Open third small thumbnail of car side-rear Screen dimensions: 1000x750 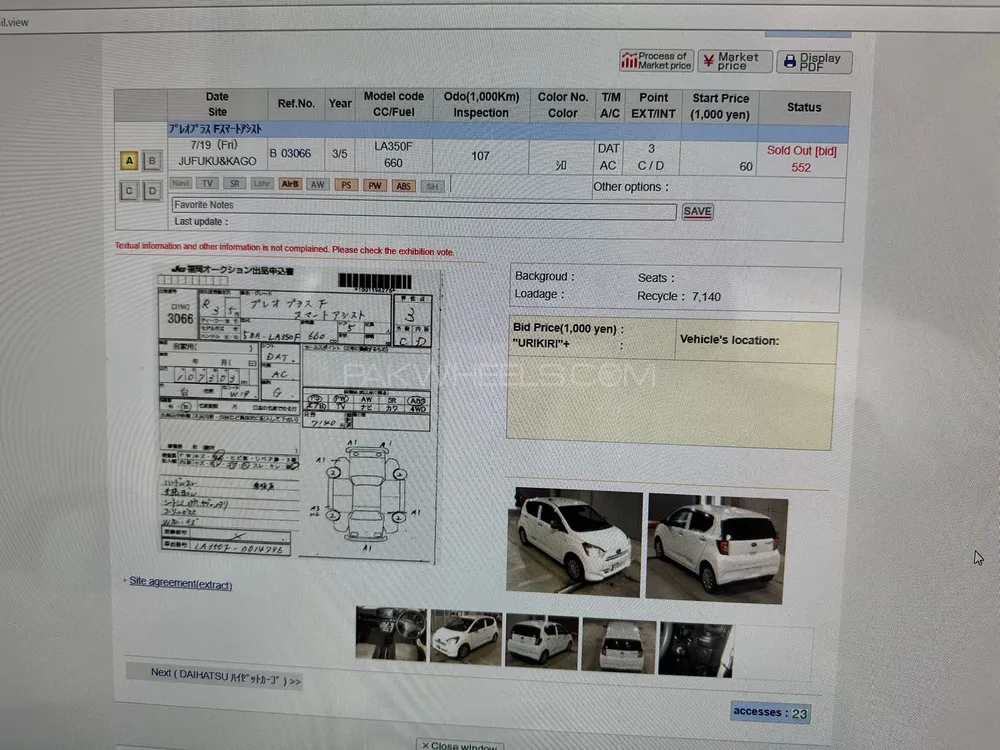(x=541, y=642)
